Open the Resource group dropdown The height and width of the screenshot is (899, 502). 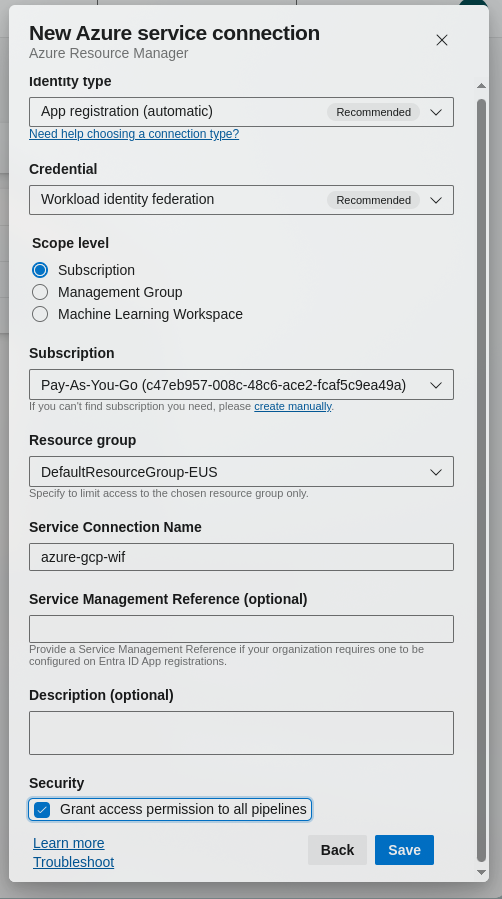pyautogui.click(x=241, y=472)
